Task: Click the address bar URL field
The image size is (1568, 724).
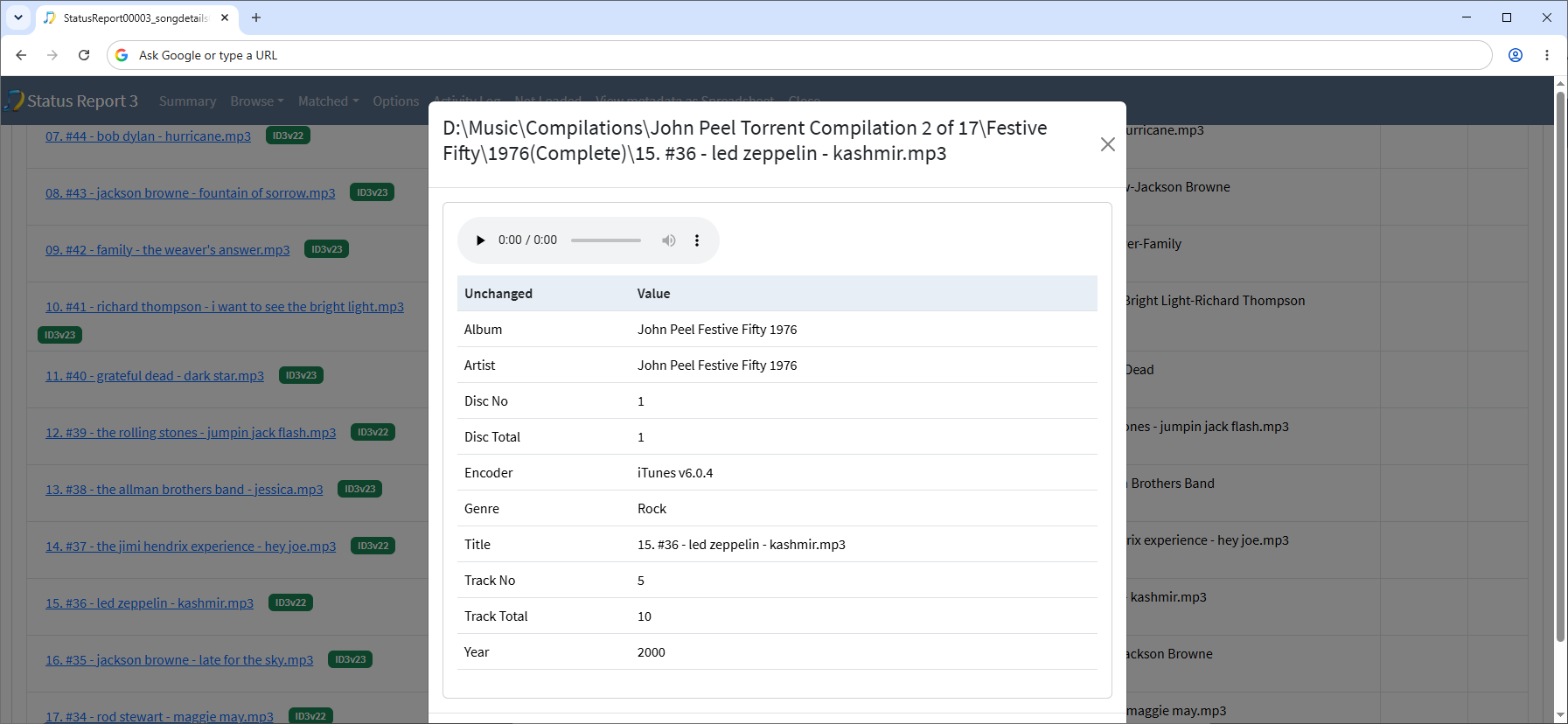Action: pyautogui.click(x=798, y=55)
